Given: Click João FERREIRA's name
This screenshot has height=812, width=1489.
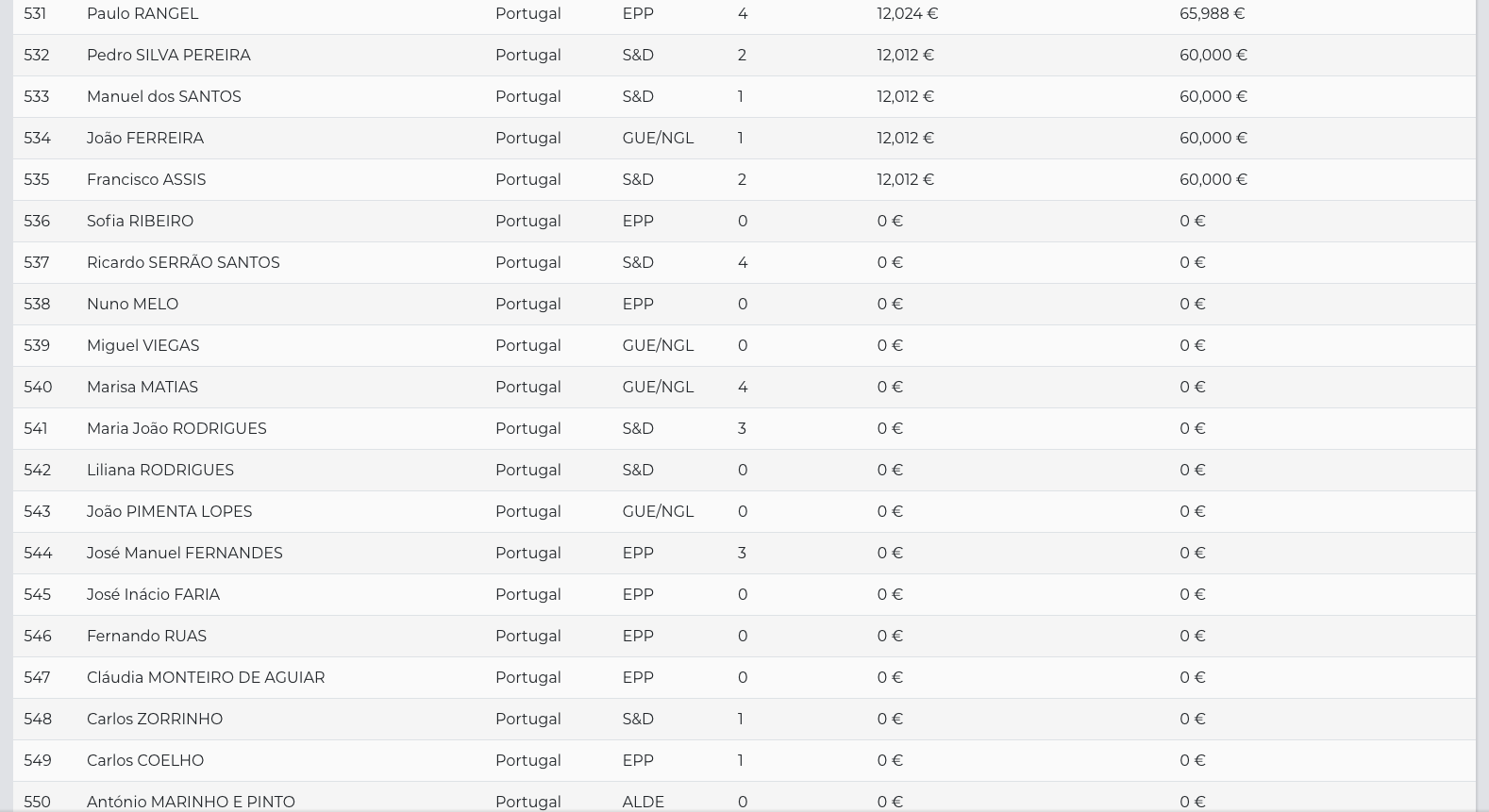Looking at the screenshot, I should [145, 139].
